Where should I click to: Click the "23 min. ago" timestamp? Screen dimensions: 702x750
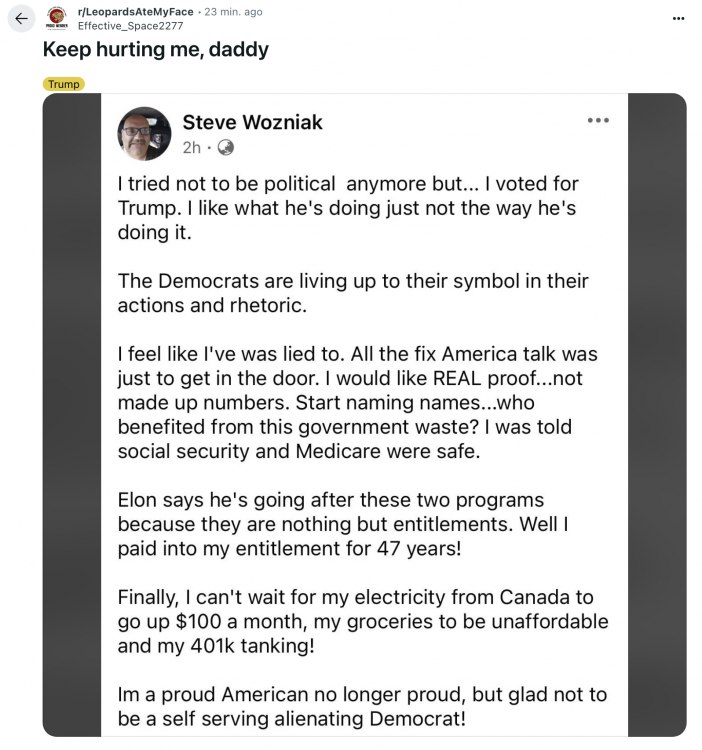(234, 12)
